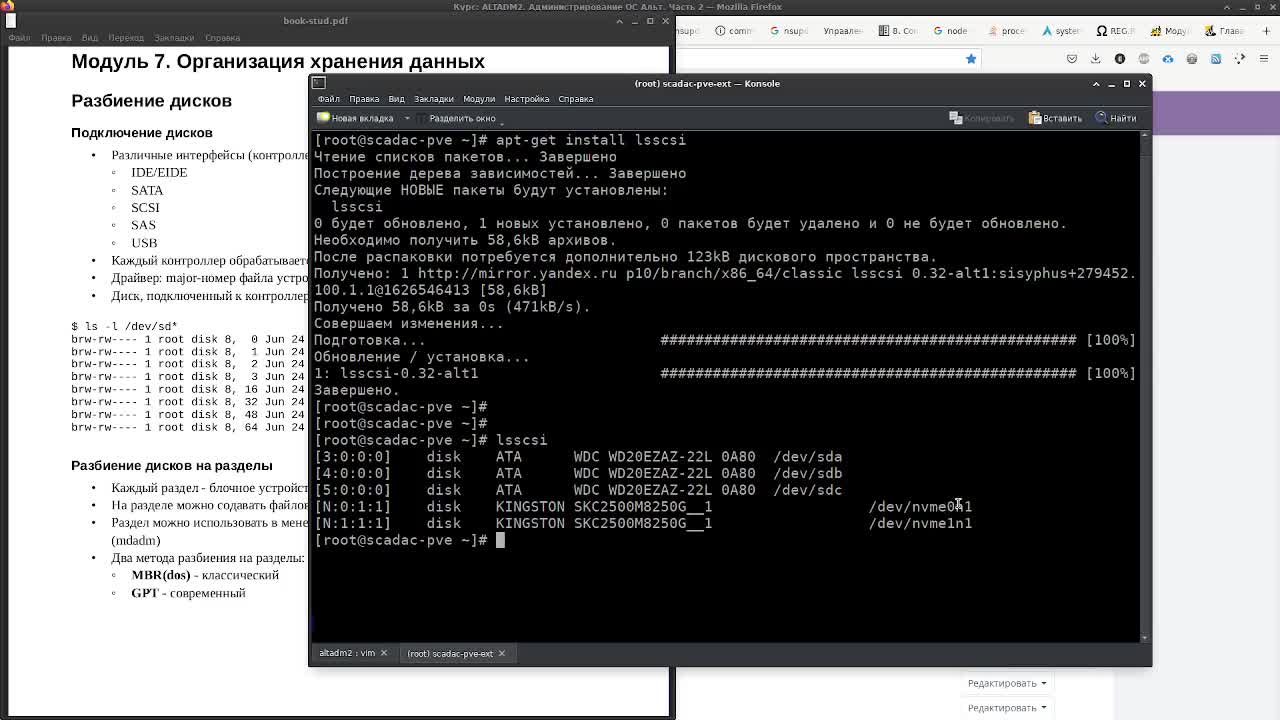The image size is (1280, 720).
Task: Close the (root) scadac-pve-ext tab
Action: point(502,653)
